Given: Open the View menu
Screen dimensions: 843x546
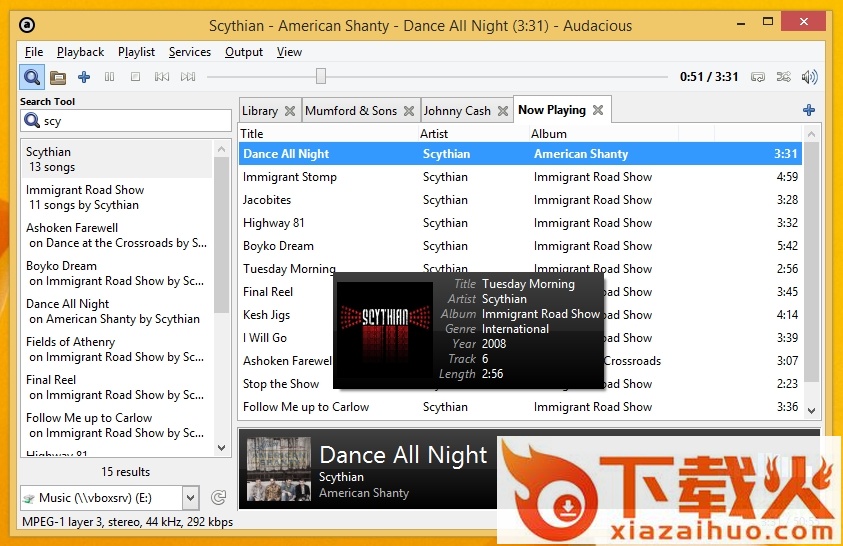Looking at the screenshot, I should [x=289, y=52].
